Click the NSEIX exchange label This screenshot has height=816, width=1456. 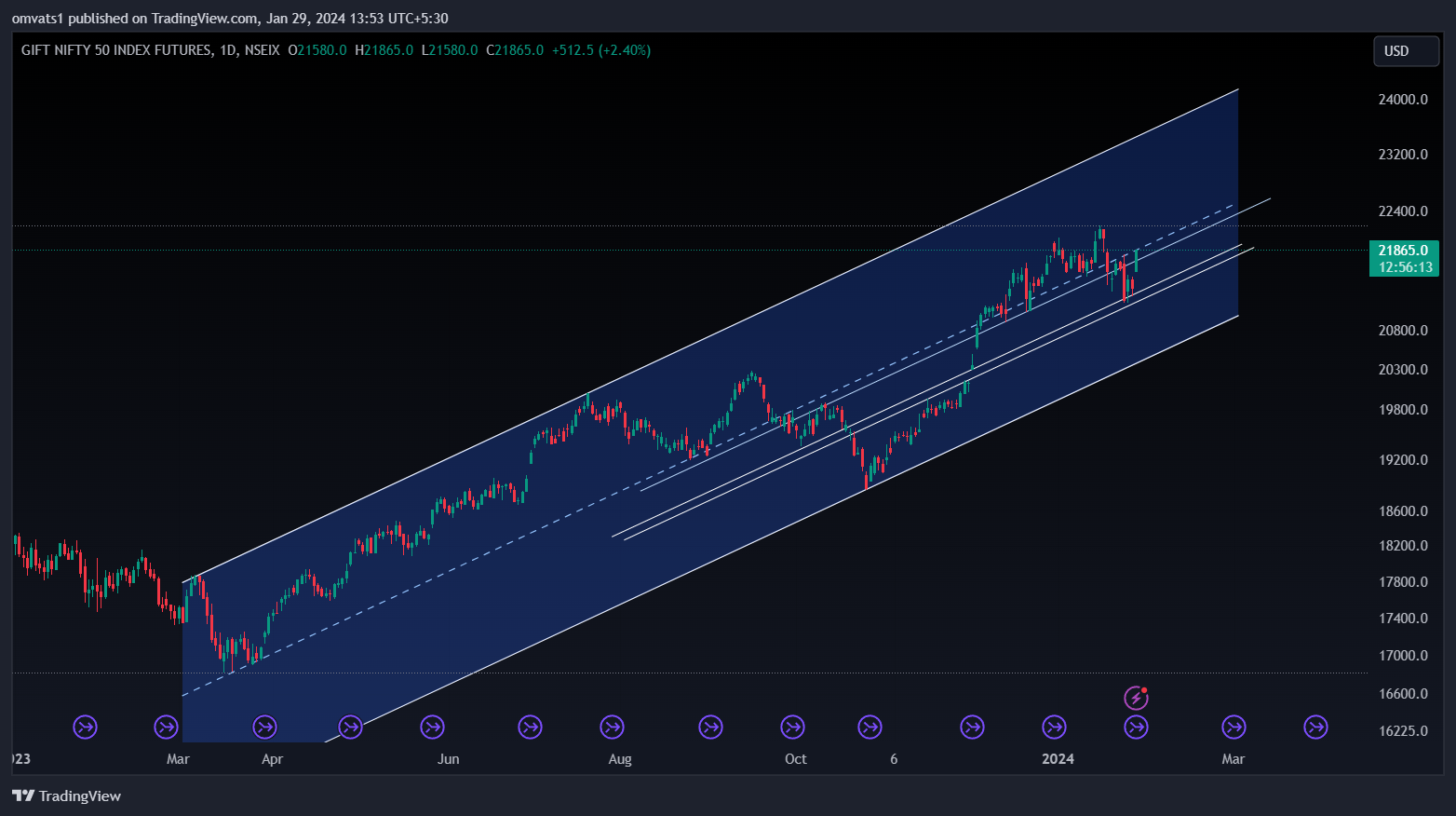point(262,50)
